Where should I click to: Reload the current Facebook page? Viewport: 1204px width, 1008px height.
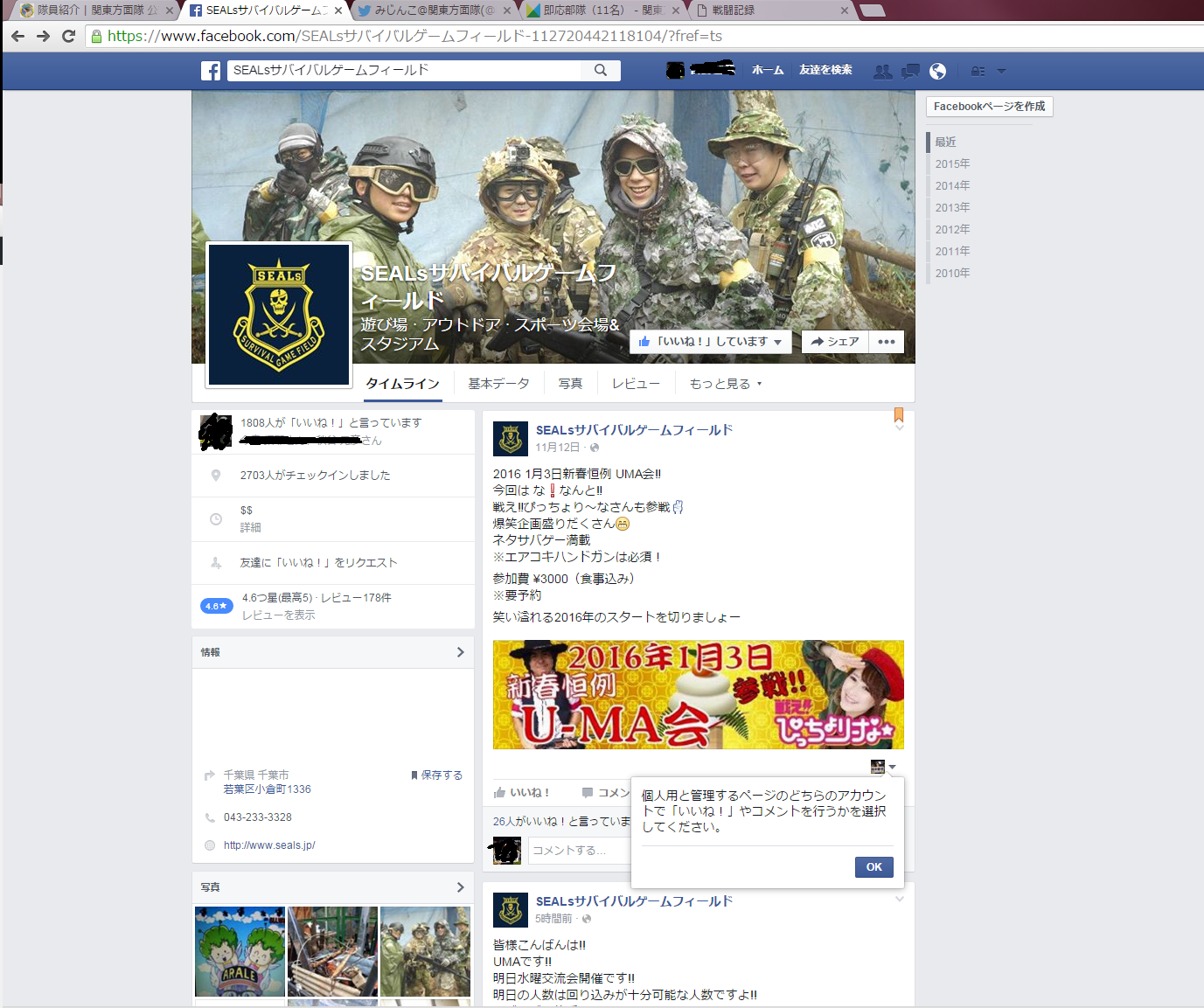click(x=69, y=36)
